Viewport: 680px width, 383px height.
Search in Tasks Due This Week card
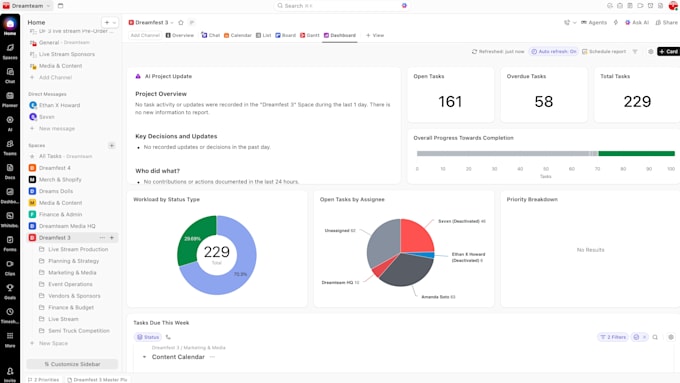coord(655,337)
